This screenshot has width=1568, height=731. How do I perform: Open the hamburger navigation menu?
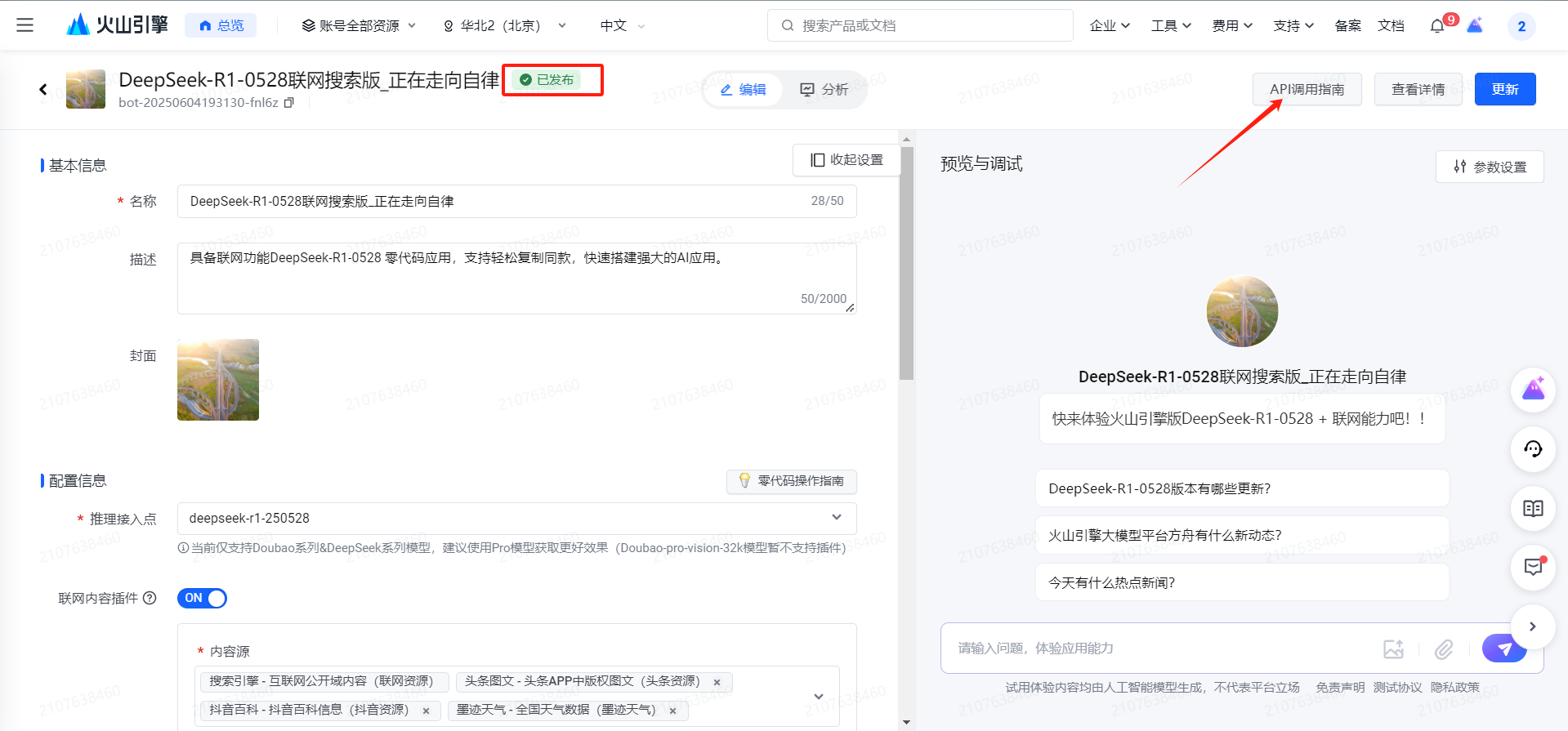25,25
